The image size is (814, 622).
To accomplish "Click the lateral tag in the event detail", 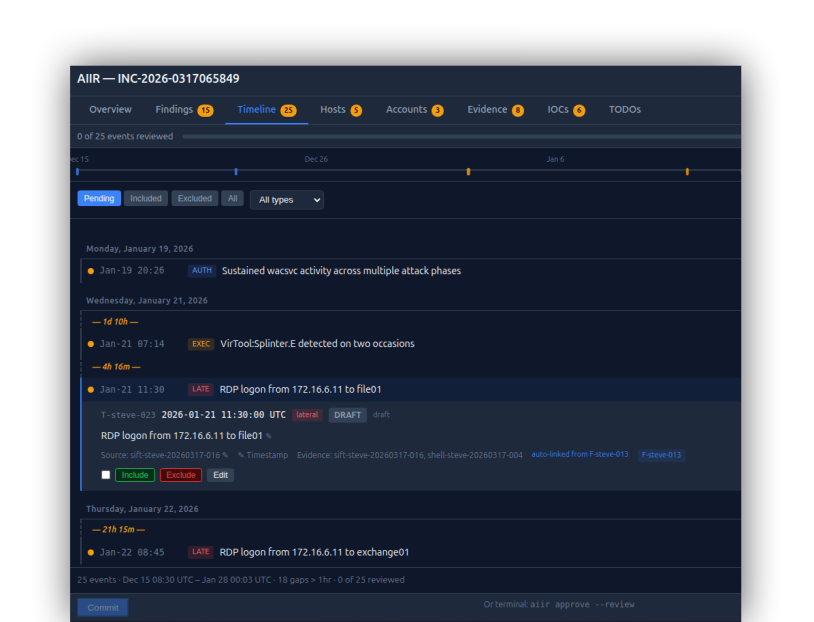I will click(307, 414).
